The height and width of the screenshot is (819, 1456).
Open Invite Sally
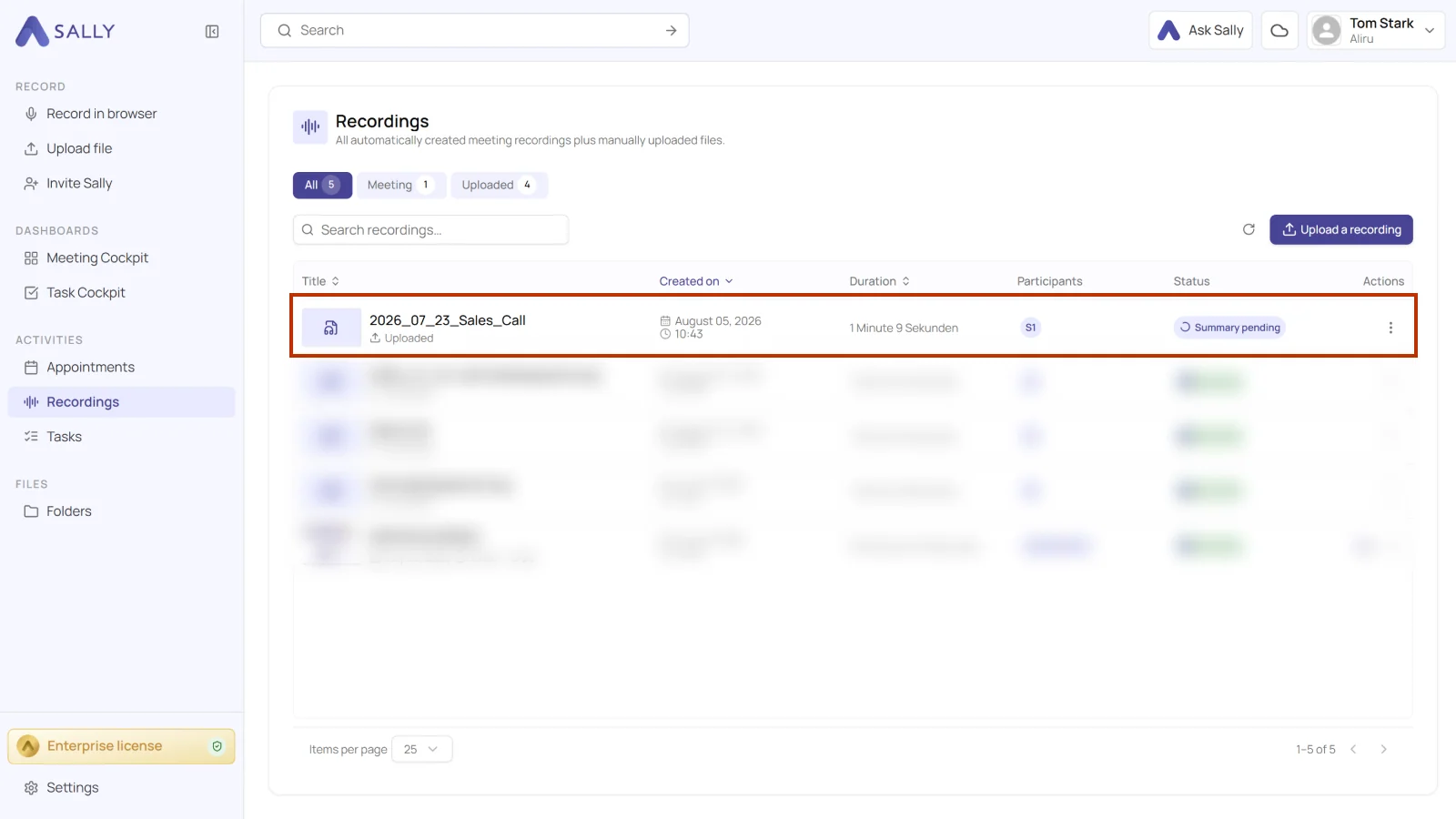[x=122, y=183]
